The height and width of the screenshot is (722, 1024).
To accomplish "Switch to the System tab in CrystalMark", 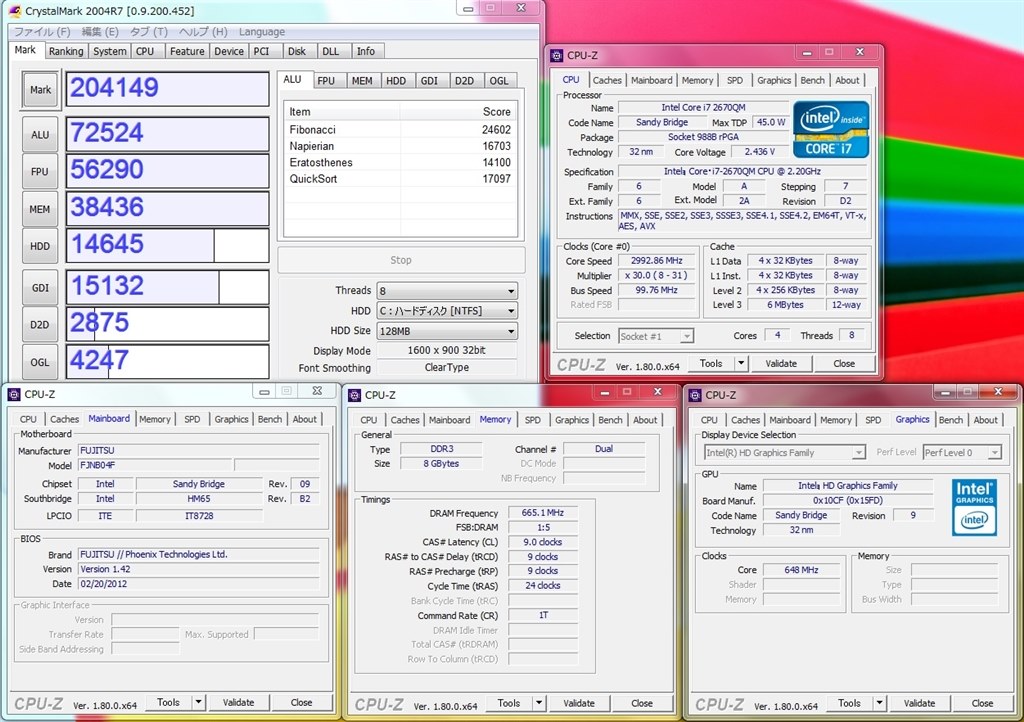I will [x=109, y=51].
